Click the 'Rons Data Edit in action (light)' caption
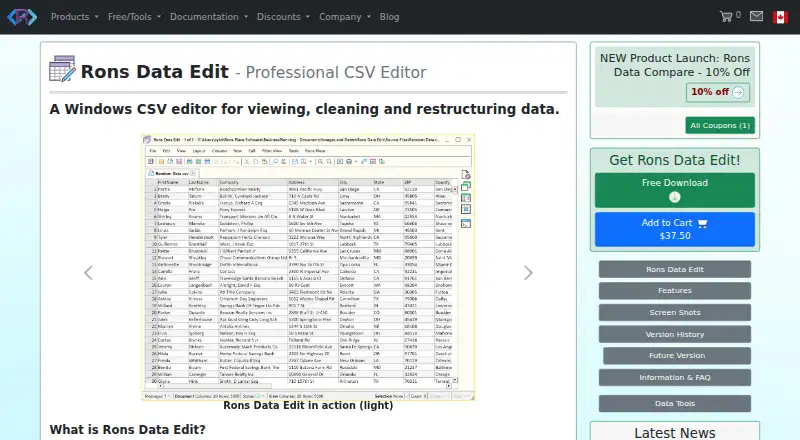Image resolution: width=800 pixels, height=440 pixels. pos(308,405)
